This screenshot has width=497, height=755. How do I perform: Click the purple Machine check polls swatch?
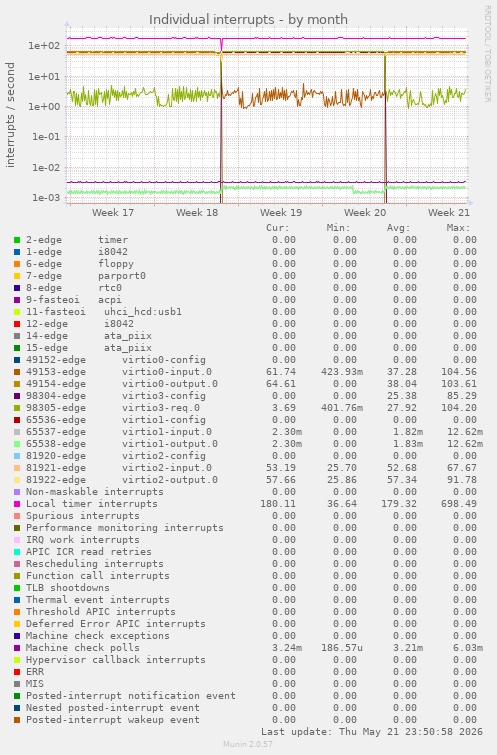(x=17, y=648)
